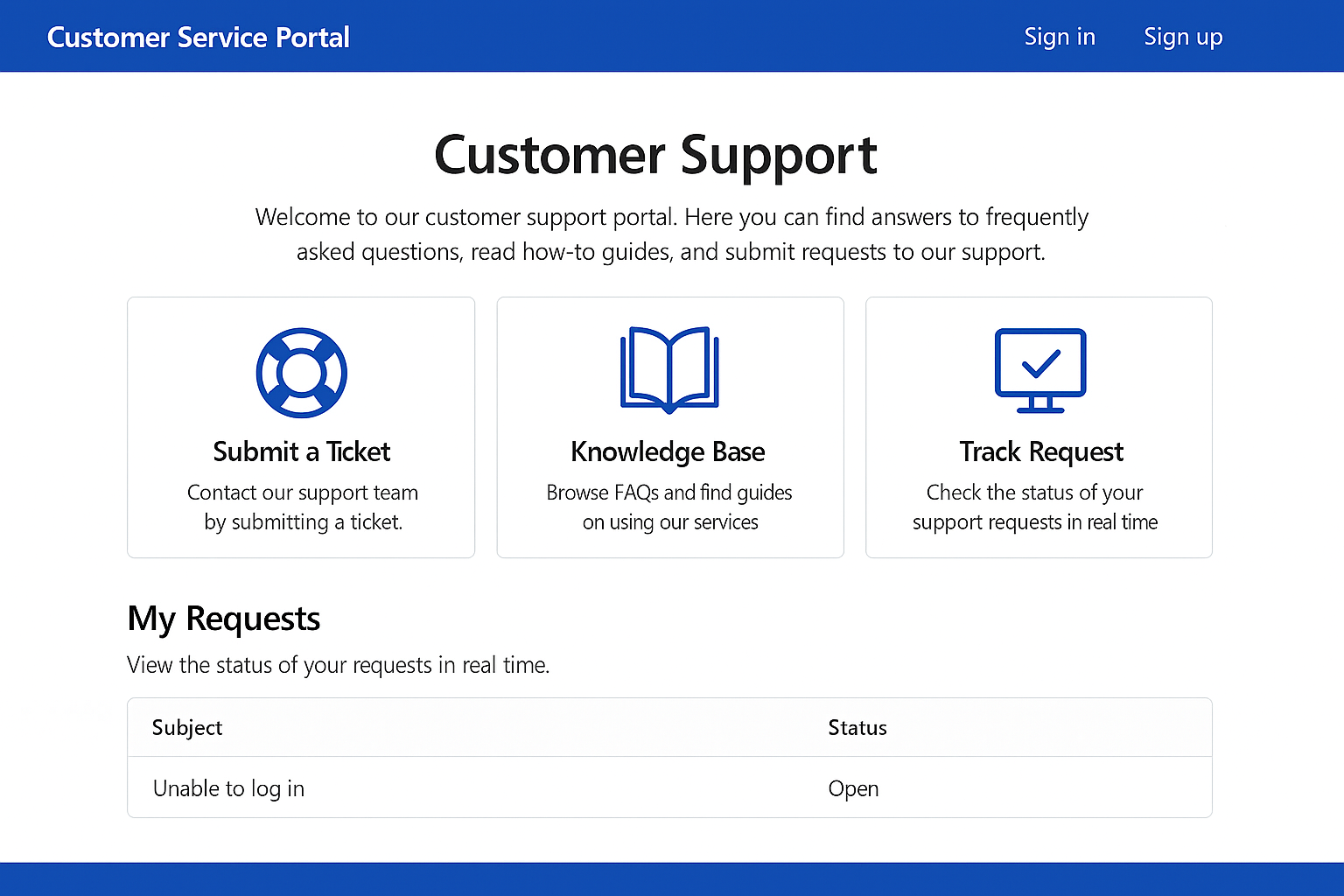
Task: Click the real-time status description text
Action: click(1034, 507)
